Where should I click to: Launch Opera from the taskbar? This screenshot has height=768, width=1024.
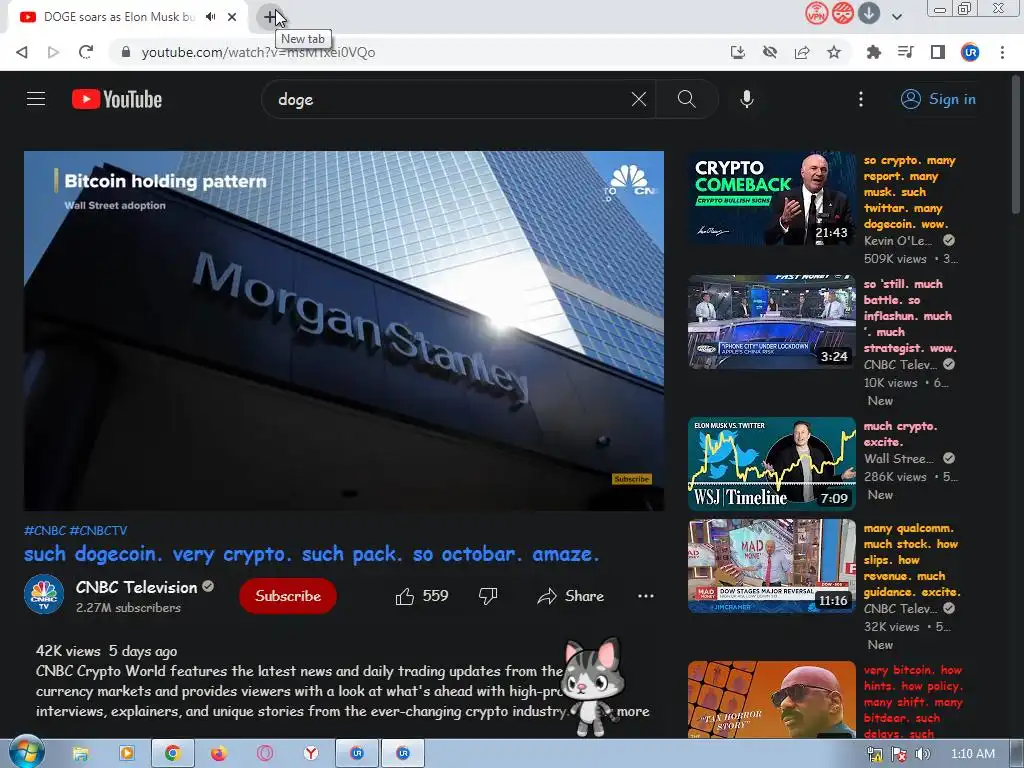(x=264, y=754)
